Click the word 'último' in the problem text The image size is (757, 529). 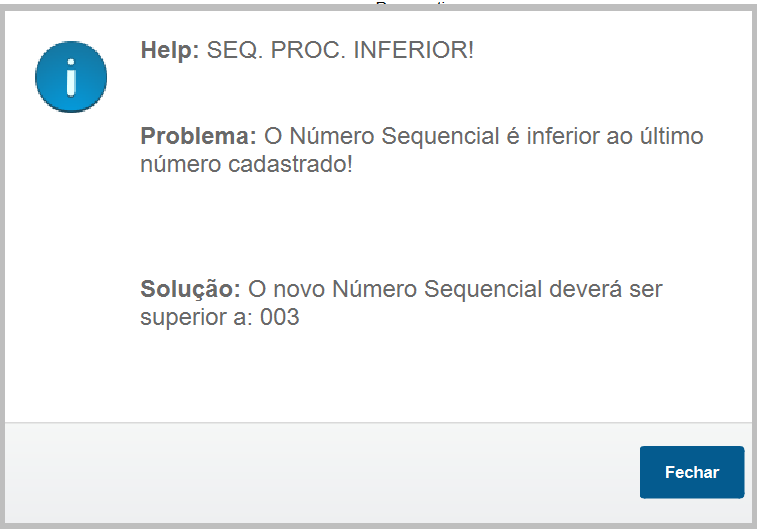click(671, 137)
